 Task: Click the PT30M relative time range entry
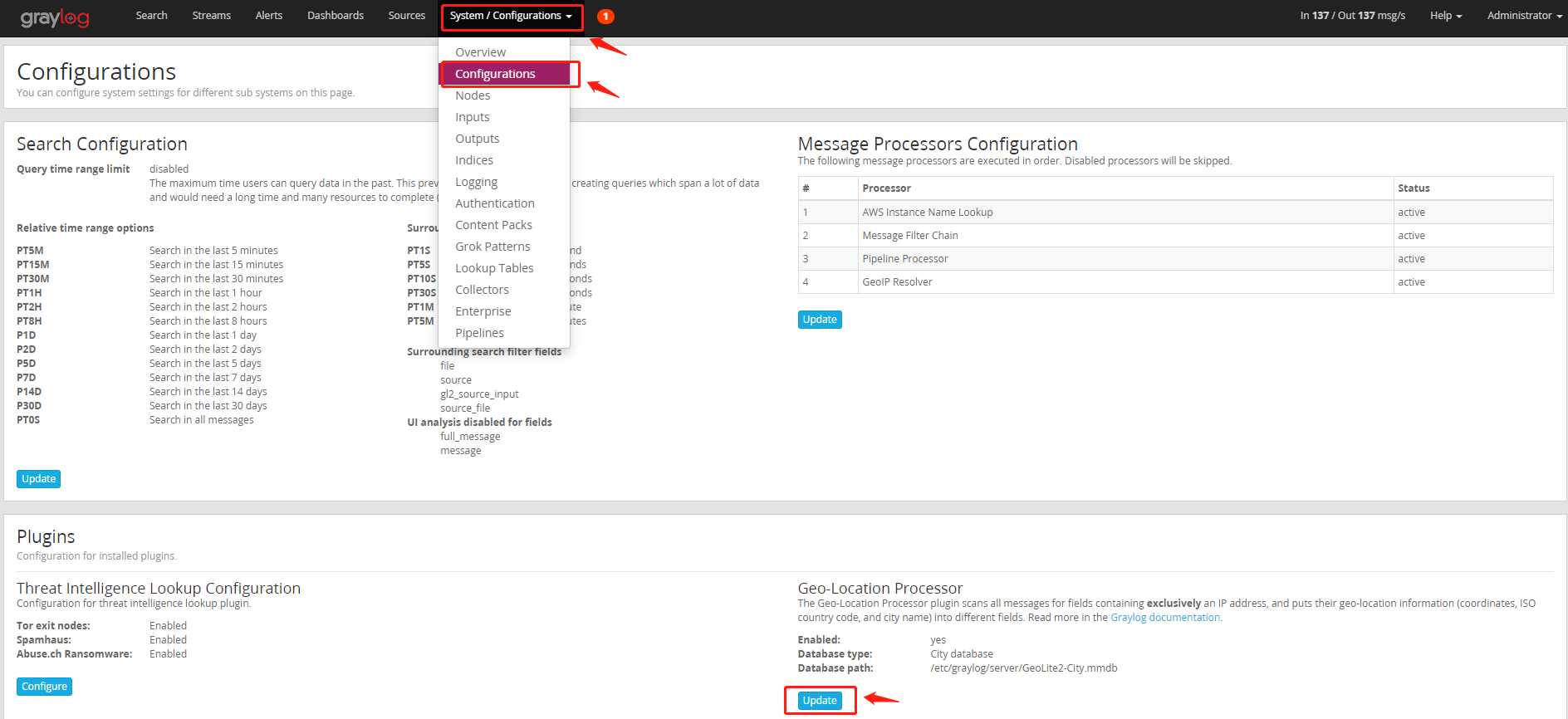(x=32, y=279)
